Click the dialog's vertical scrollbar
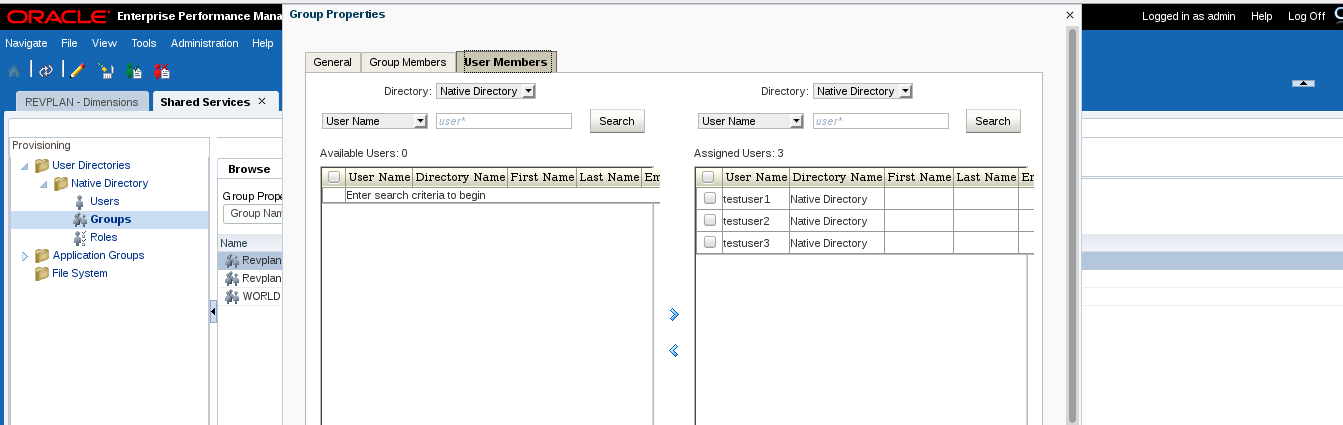The height and width of the screenshot is (425, 1343). click(x=1073, y=225)
